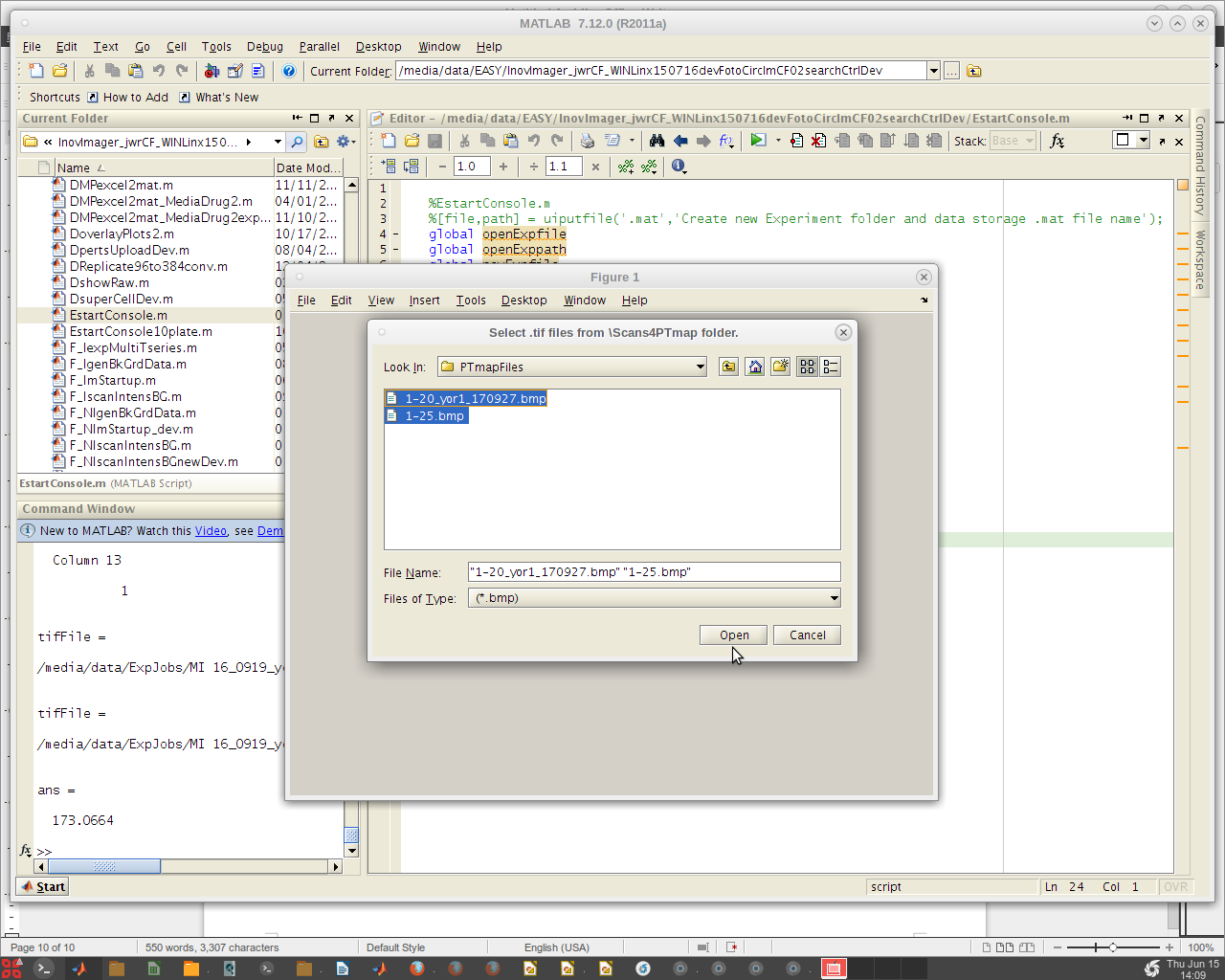Click the Open button in dialog

tap(734, 635)
